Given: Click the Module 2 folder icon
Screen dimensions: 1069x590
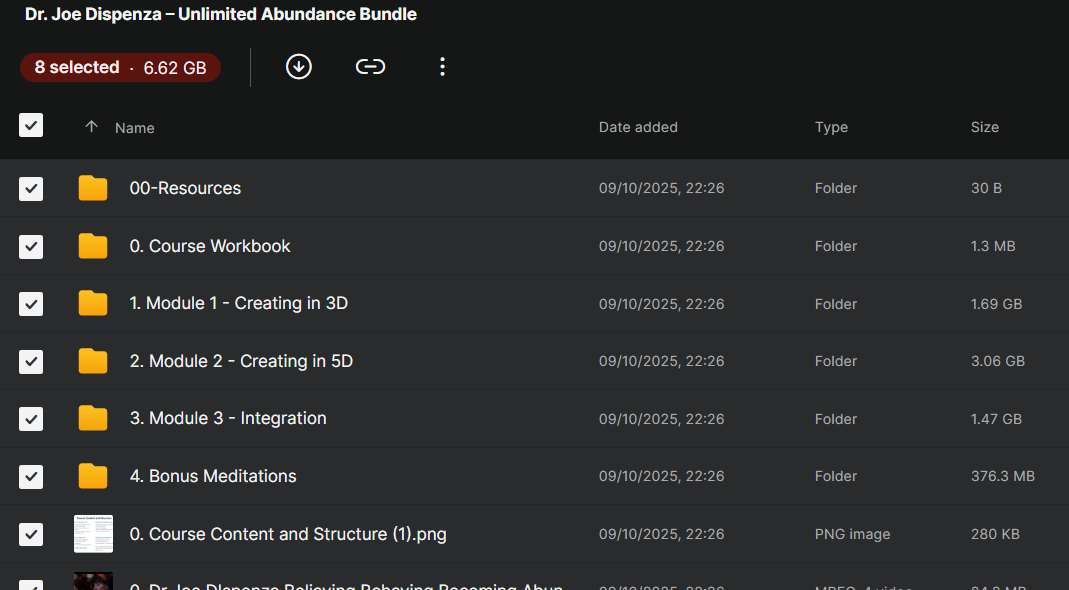Looking at the screenshot, I should tap(93, 361).
